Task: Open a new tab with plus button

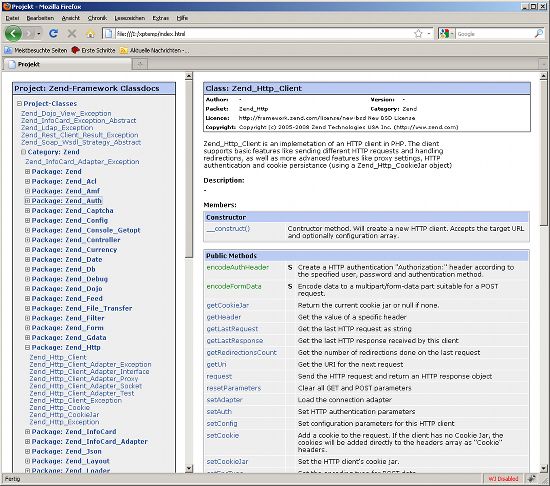Action: pyautogui.click(x=140, y=64)
